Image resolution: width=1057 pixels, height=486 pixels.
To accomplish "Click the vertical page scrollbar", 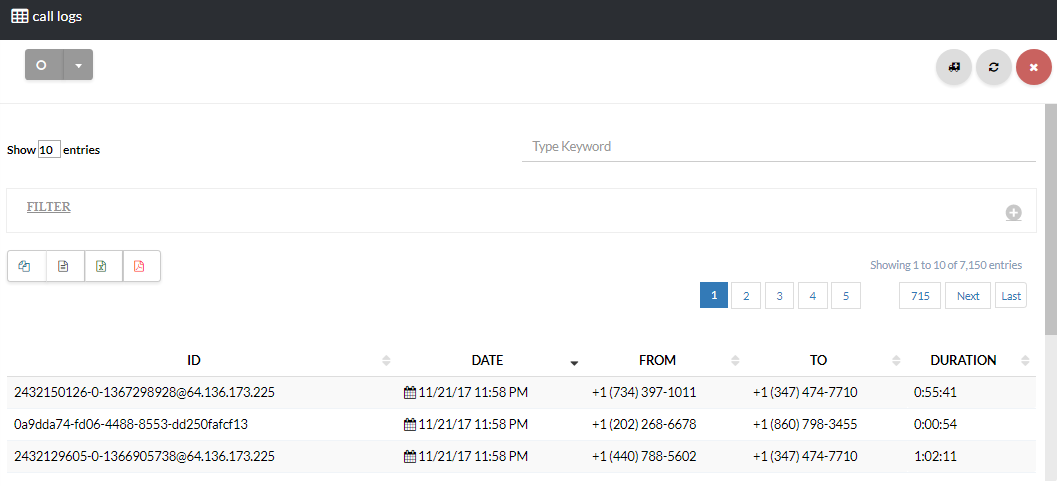I will [1050, 220].
